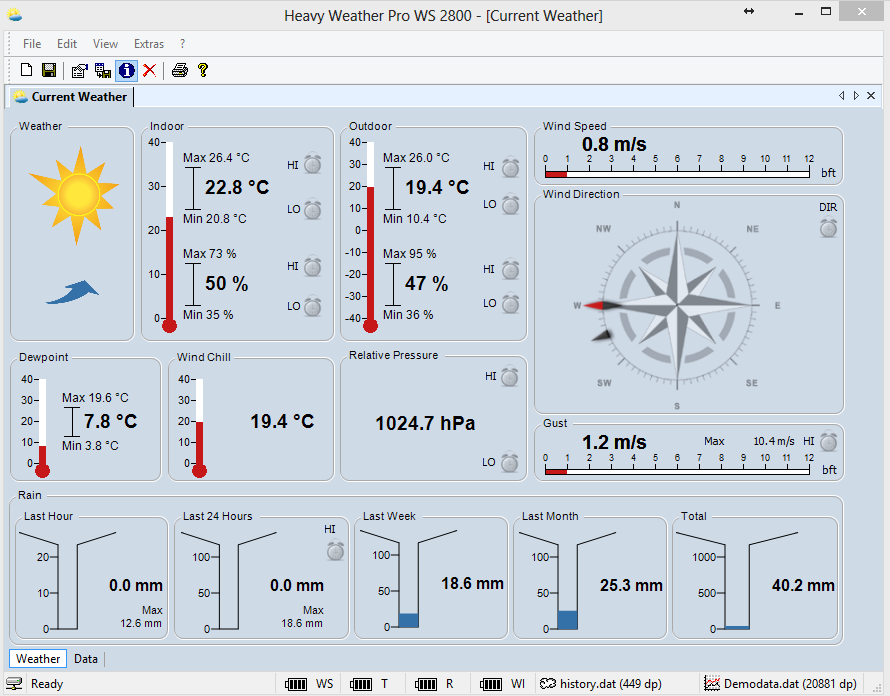Toggle Relative Pressure HI alarm clock
This screenshot has width=890, height=696.
pyautogui.click(x=510, y=376)
